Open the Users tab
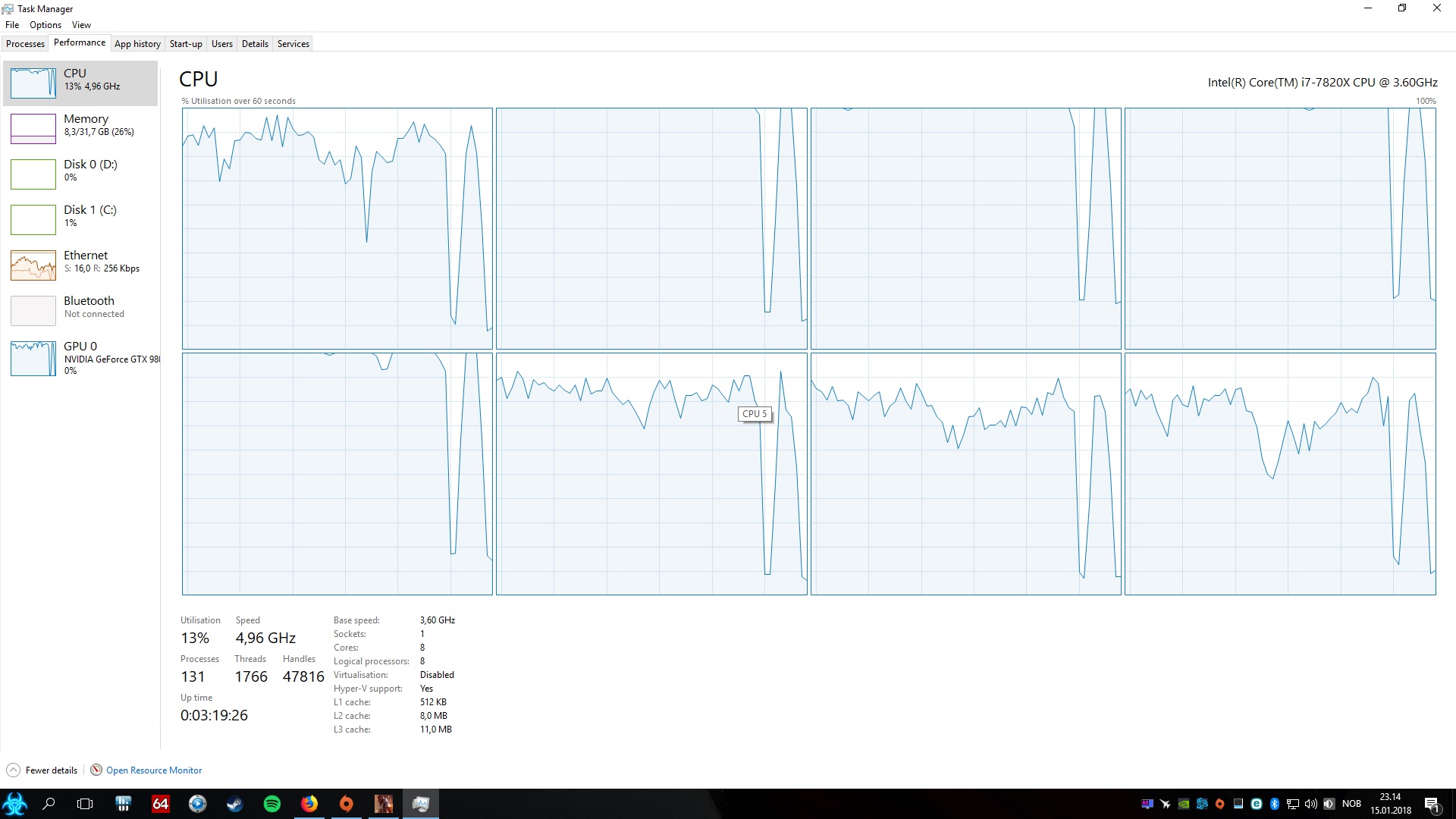The height and width of the screenshot is (819, 1456). pyautogui.click(x=222, y=44)
